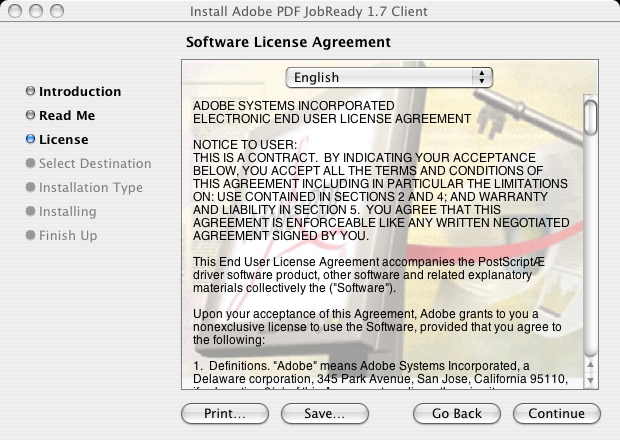Click the Go Back button
Screen dimensions: 620x440
(x=457, y=414)
